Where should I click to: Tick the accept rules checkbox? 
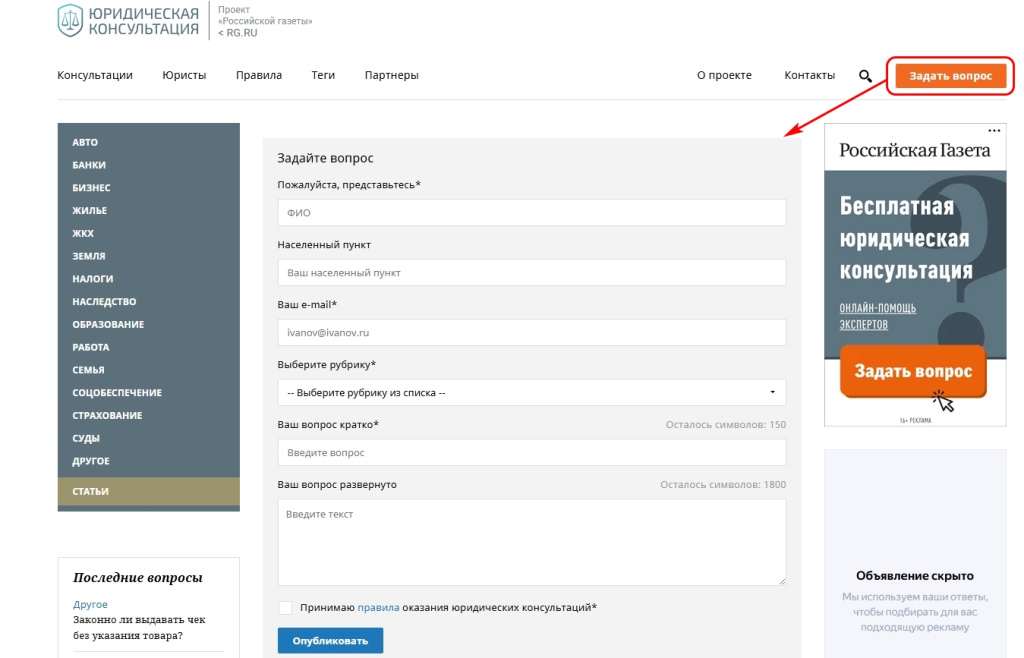pos(285,608)
